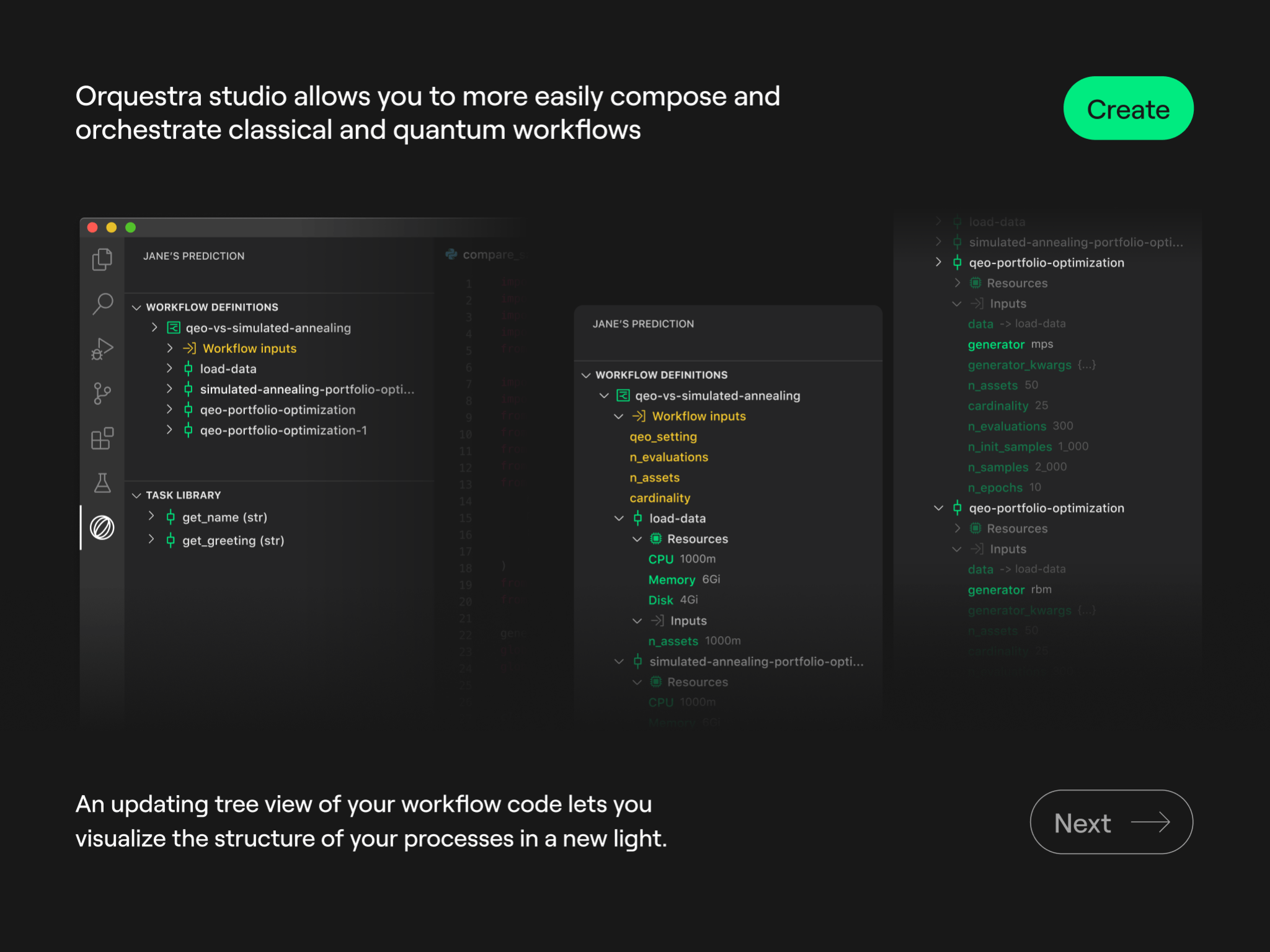This screenshot has height=952, width=1270.
Task: Open the Run and Debug icon
Action: click(x=102, y=349)
